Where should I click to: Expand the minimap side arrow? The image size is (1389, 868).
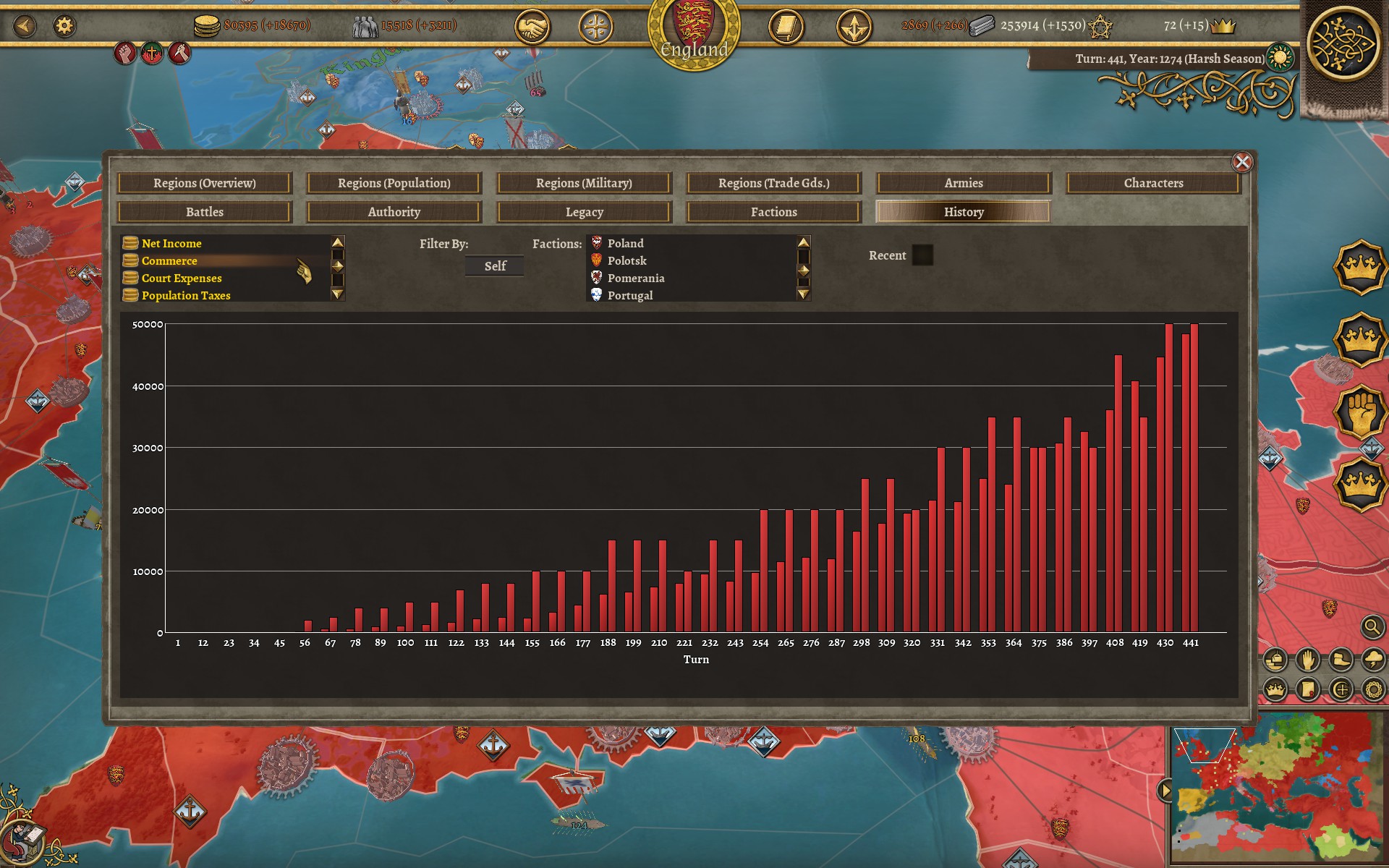click(x=1165, y=790)
